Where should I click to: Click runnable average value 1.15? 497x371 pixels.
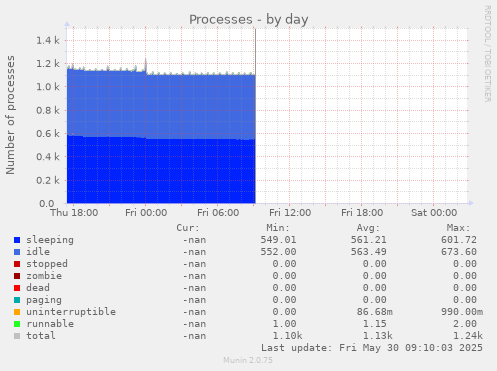[375, 324]
